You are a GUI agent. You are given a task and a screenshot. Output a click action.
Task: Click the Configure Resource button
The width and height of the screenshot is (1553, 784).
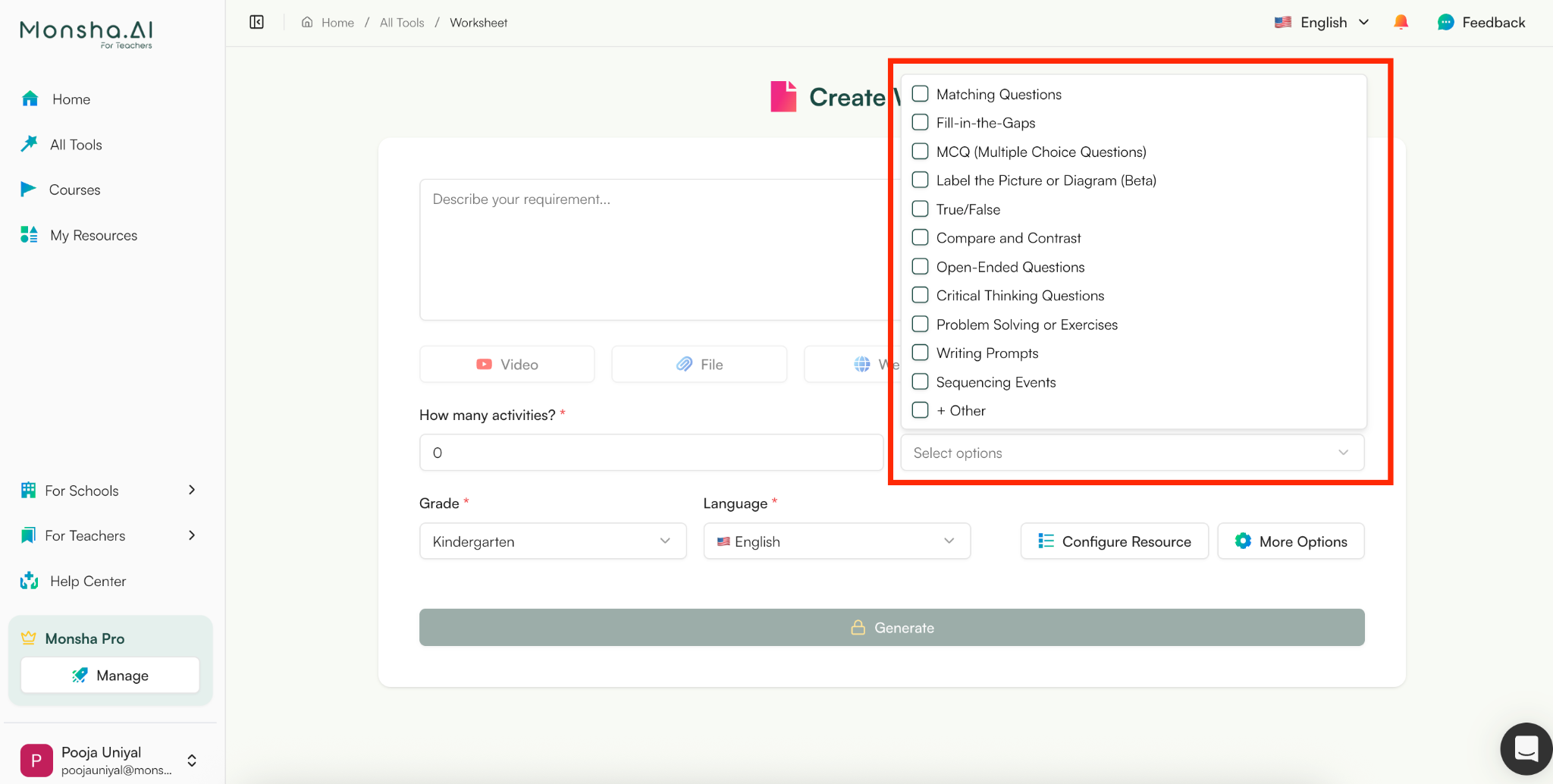pos(1114,541)
